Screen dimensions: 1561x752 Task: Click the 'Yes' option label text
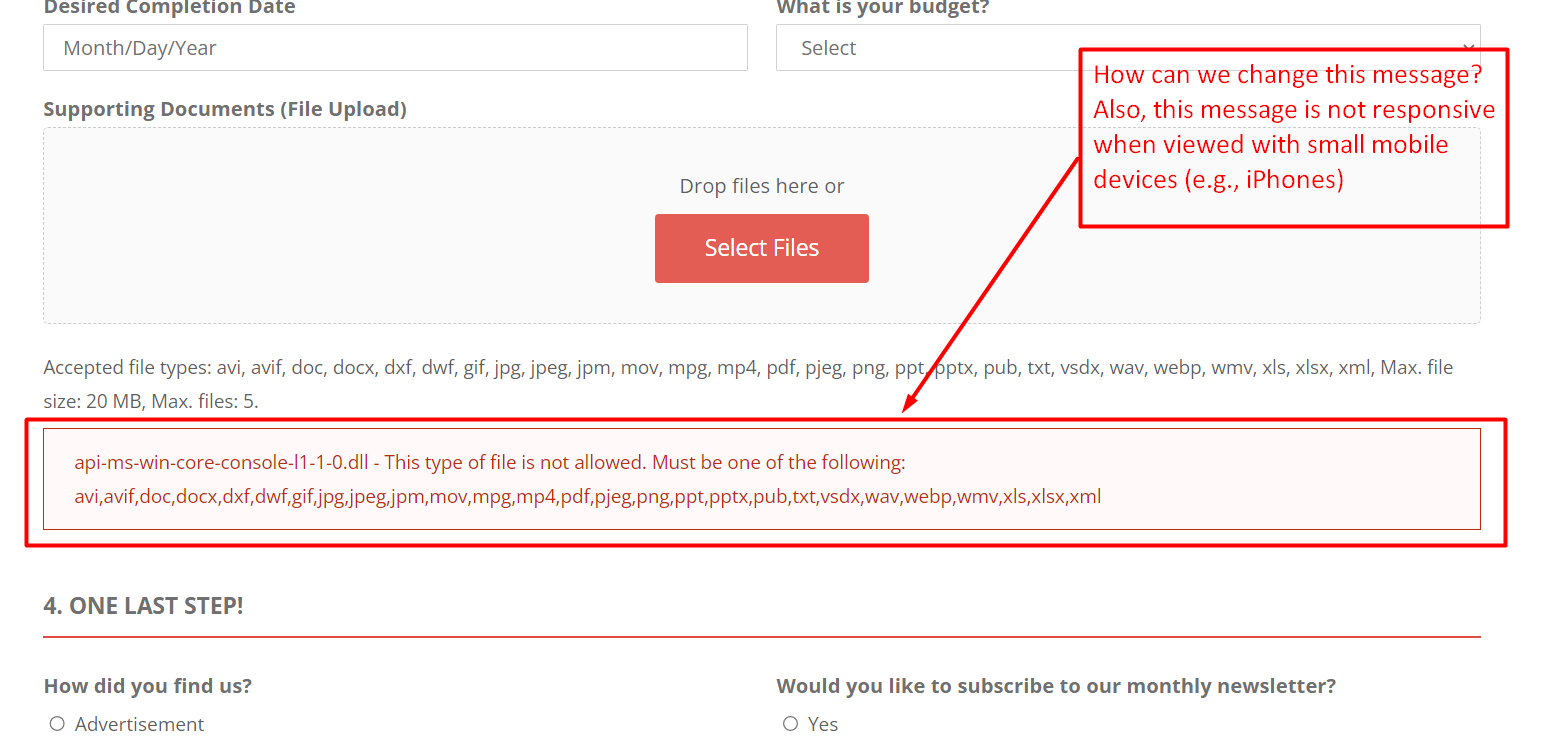point(822,724)
